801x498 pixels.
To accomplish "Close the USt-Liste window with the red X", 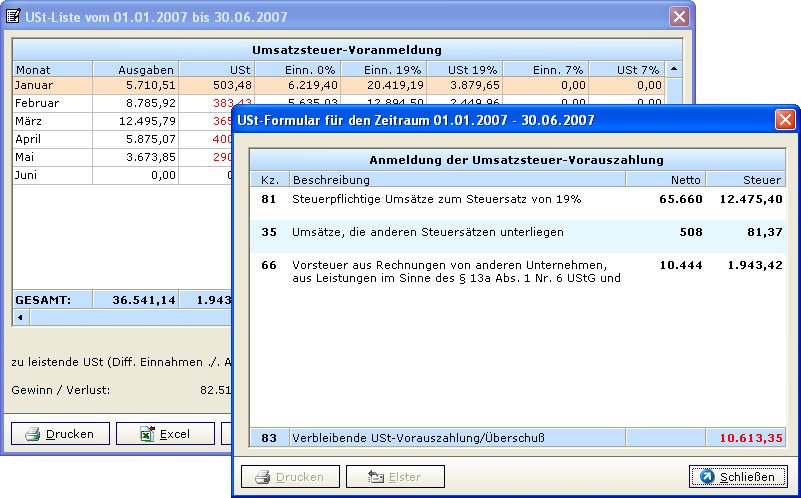I will coord(679,16).
